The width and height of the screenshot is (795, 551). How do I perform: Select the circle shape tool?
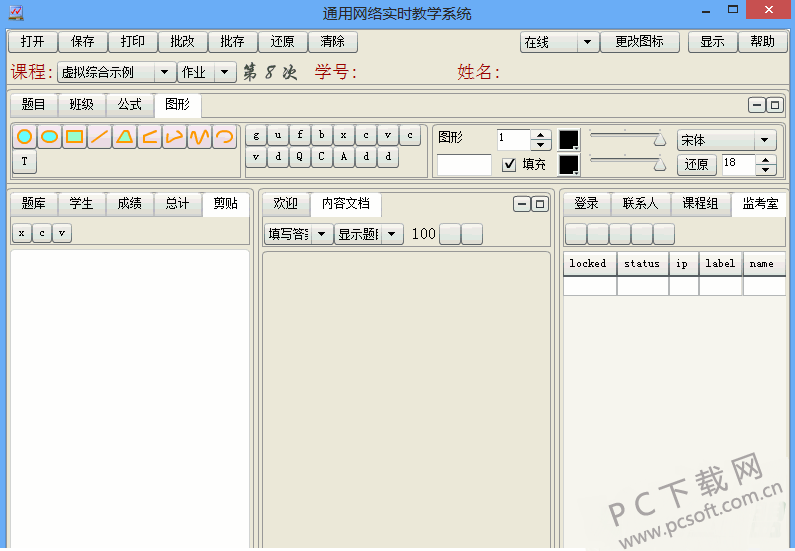click(24, 136)
